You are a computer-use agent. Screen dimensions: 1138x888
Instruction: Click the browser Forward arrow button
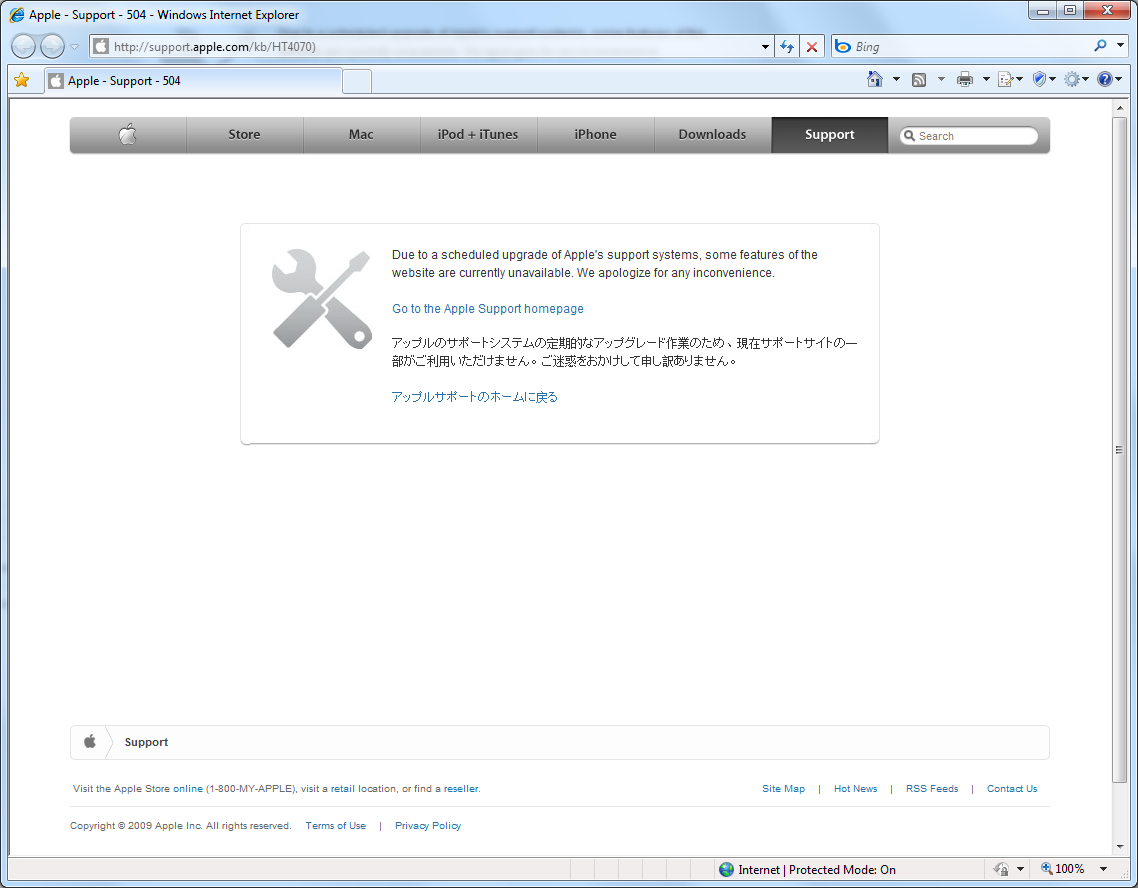(x=52, y=46)
